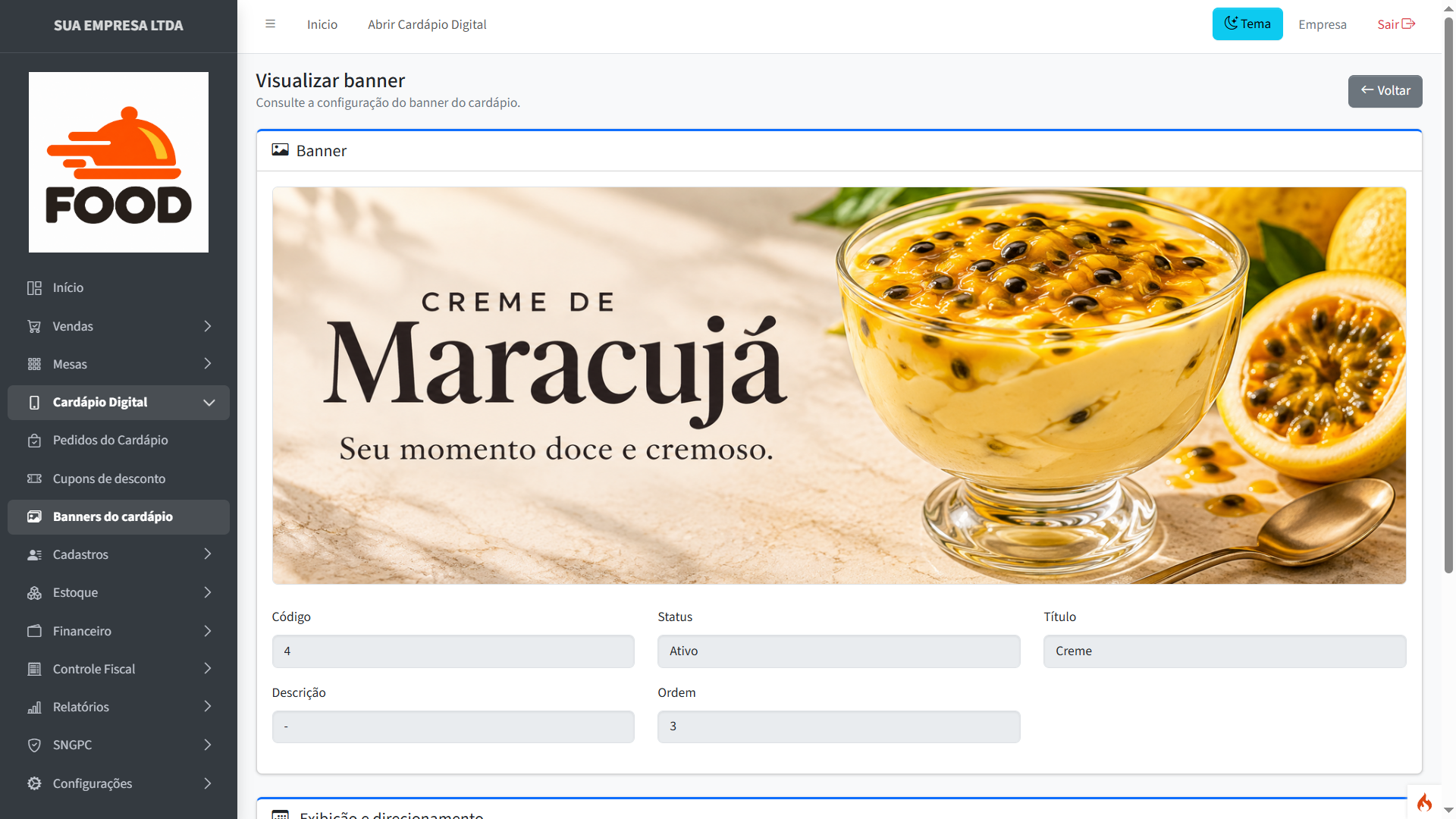Click the SNGPC shield icon
Image resolution: width=1456 pixels, height=819 pixels.
(34, 745)
